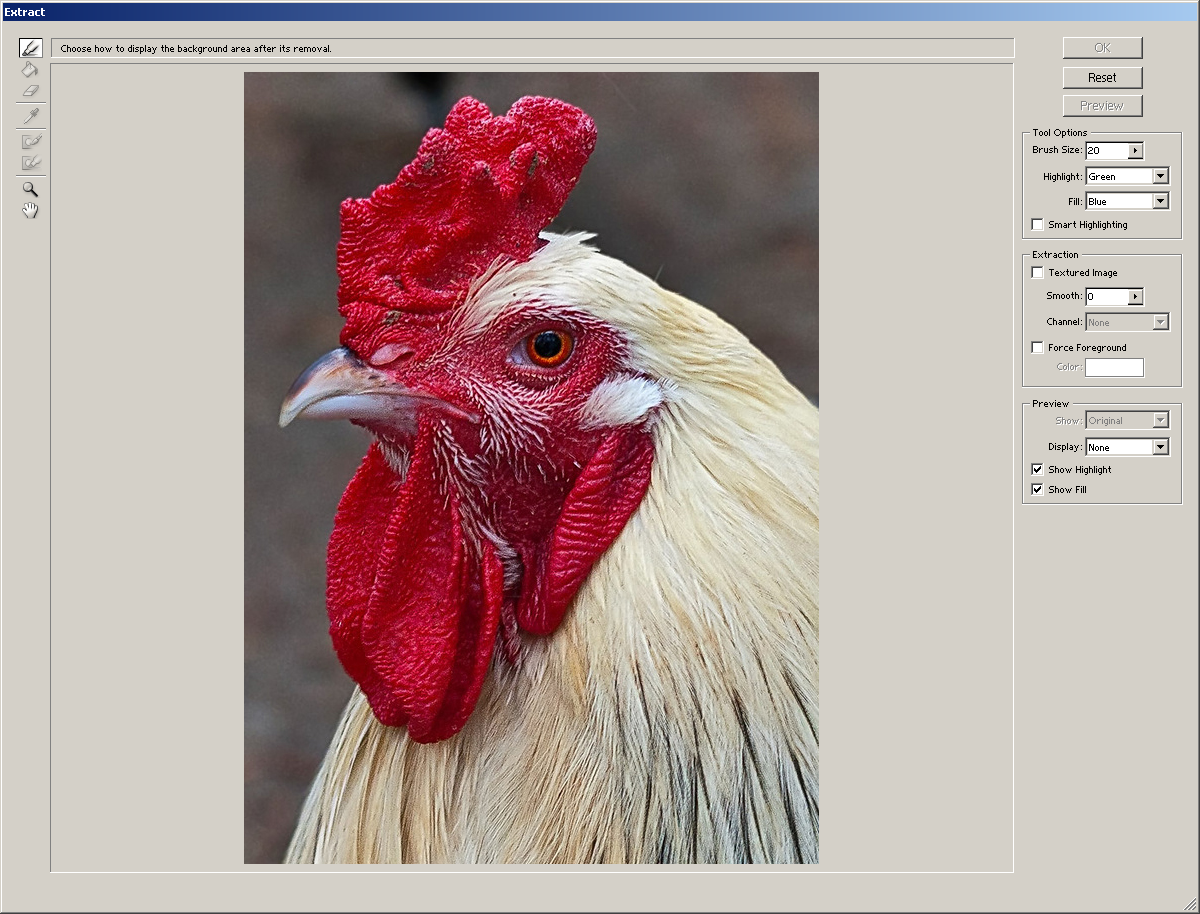Screen dimensions: 1200x914
Task: Select the Edge Touchup tool
Action: coord(31,162)
